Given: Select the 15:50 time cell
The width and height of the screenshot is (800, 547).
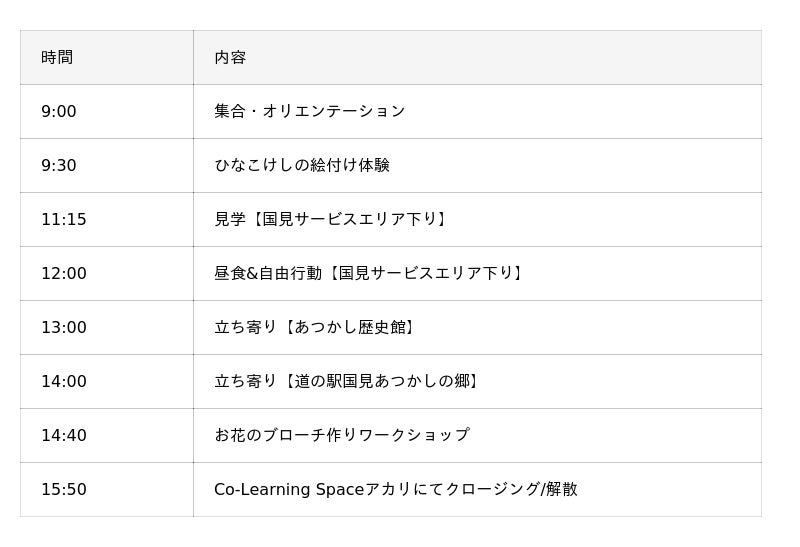Looking at the screenshot, I should tap(64, 490).
